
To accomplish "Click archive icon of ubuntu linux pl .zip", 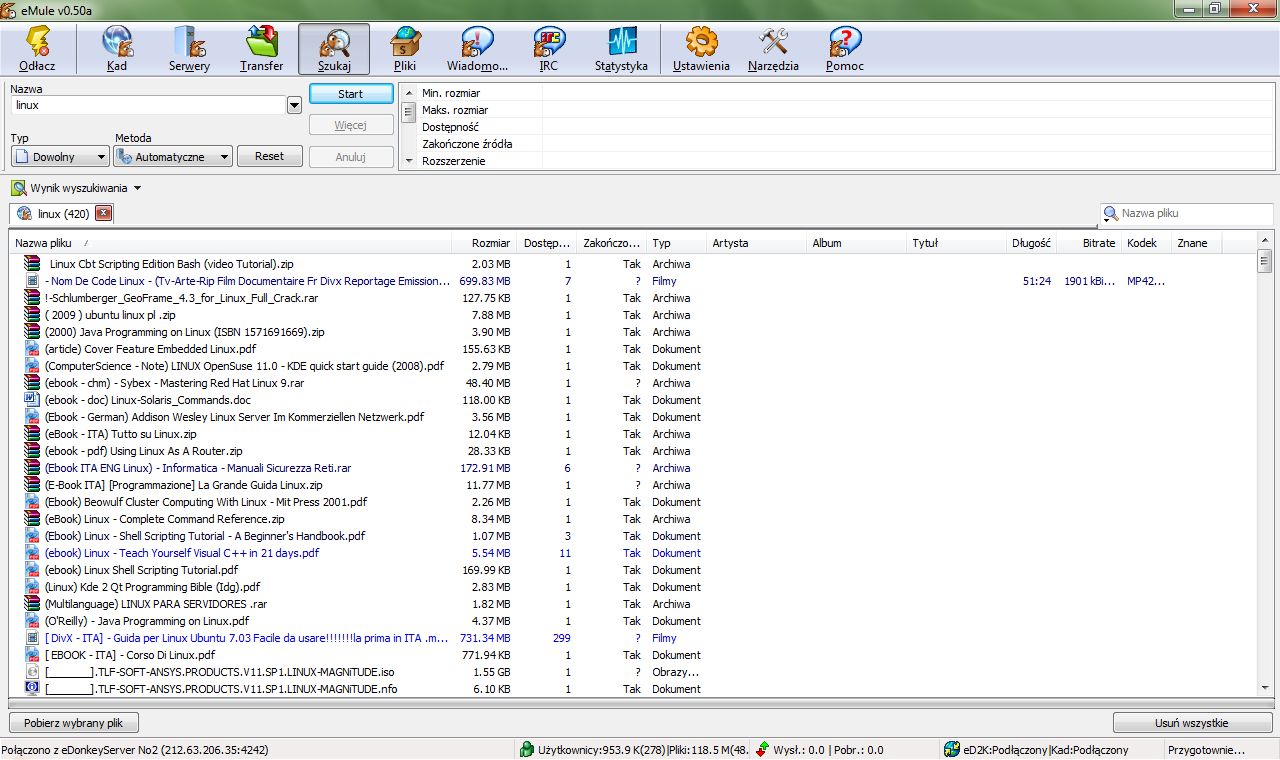I will [32, 315].
